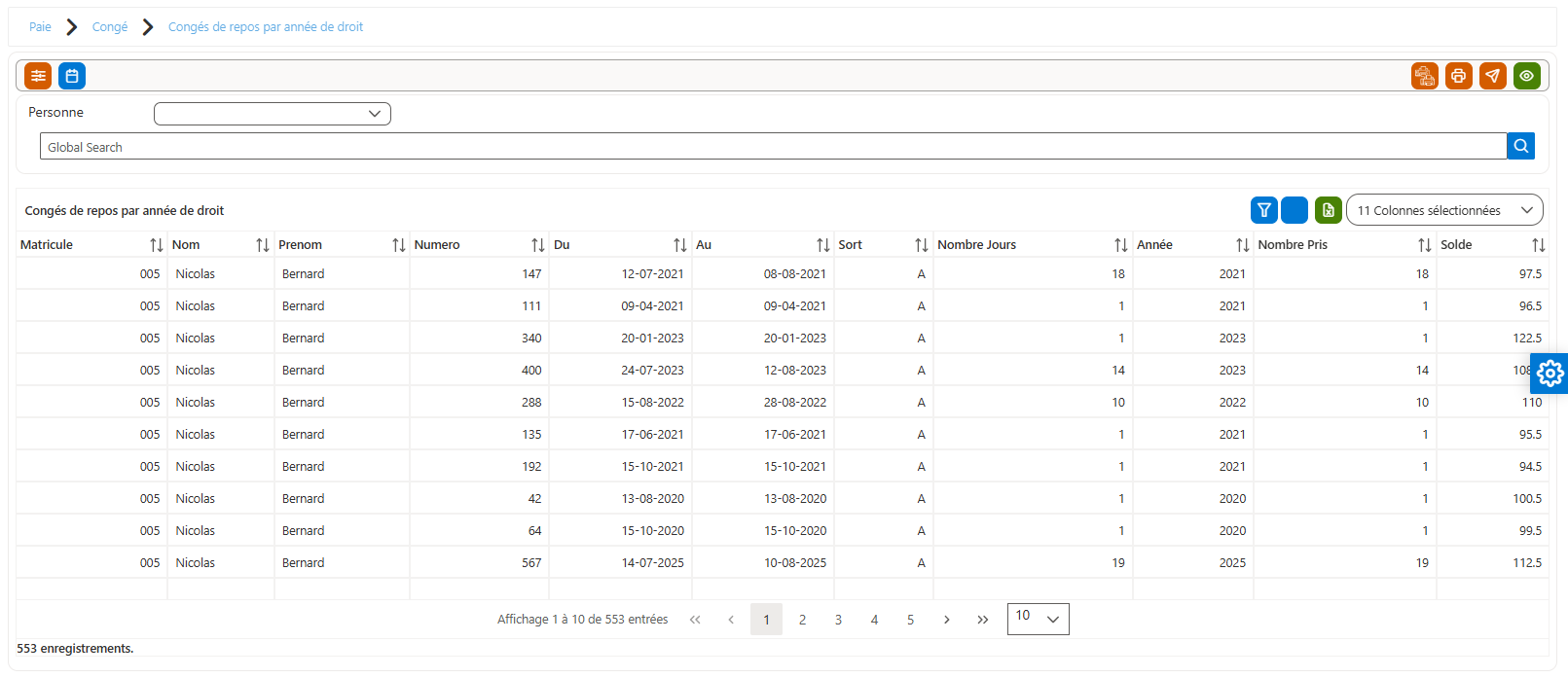Toggle sorting on the Solde column
Image resolution: width=1568 pixels, height=678 pixels.
coord(1539,245)
